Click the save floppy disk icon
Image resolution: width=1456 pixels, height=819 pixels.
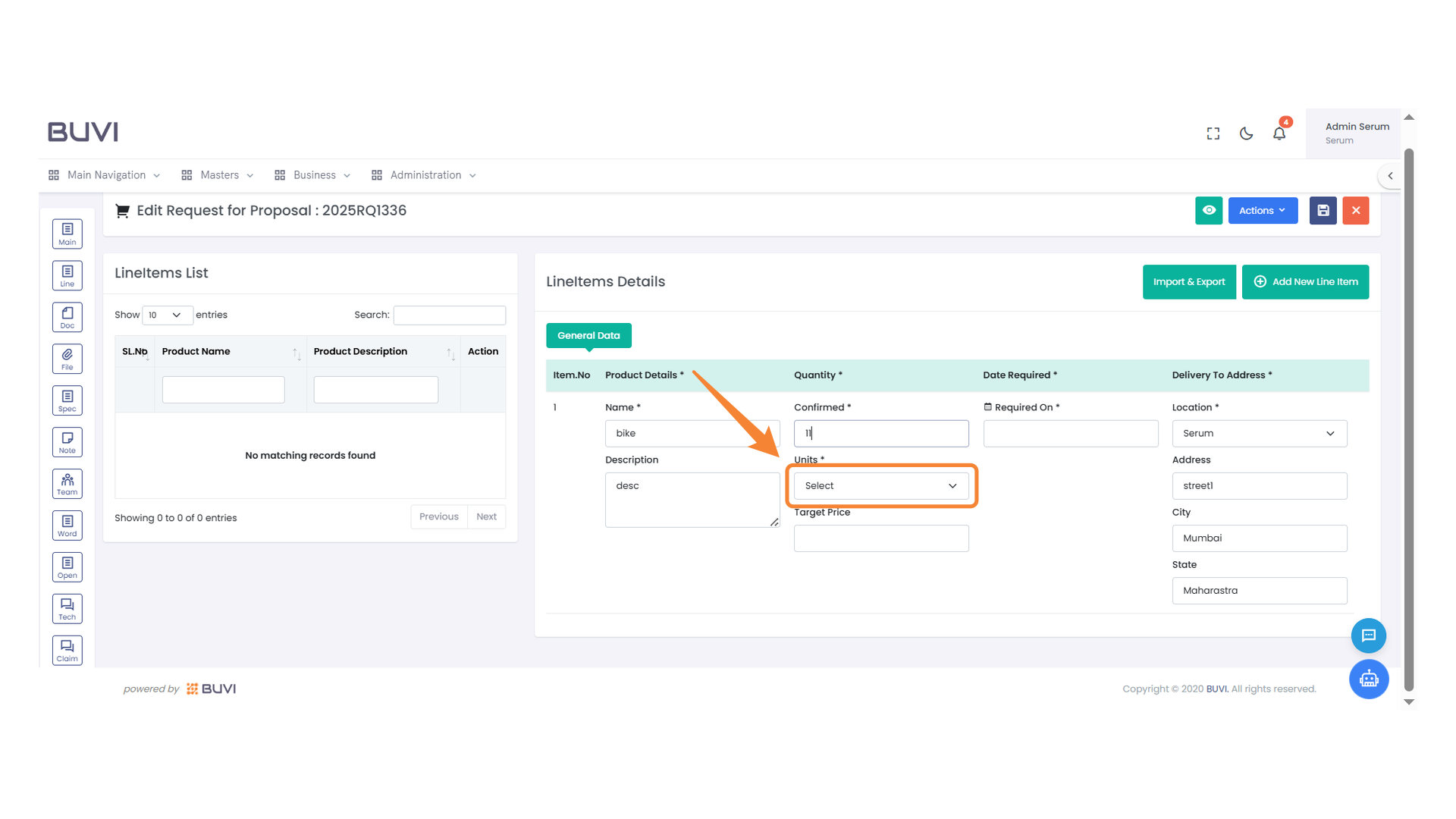tap(1323, 211)
